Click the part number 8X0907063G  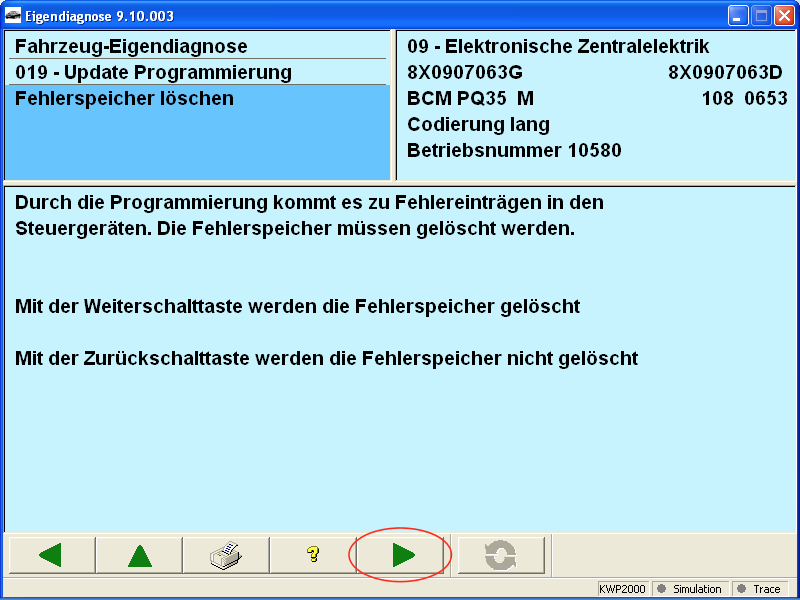(465, 72)
